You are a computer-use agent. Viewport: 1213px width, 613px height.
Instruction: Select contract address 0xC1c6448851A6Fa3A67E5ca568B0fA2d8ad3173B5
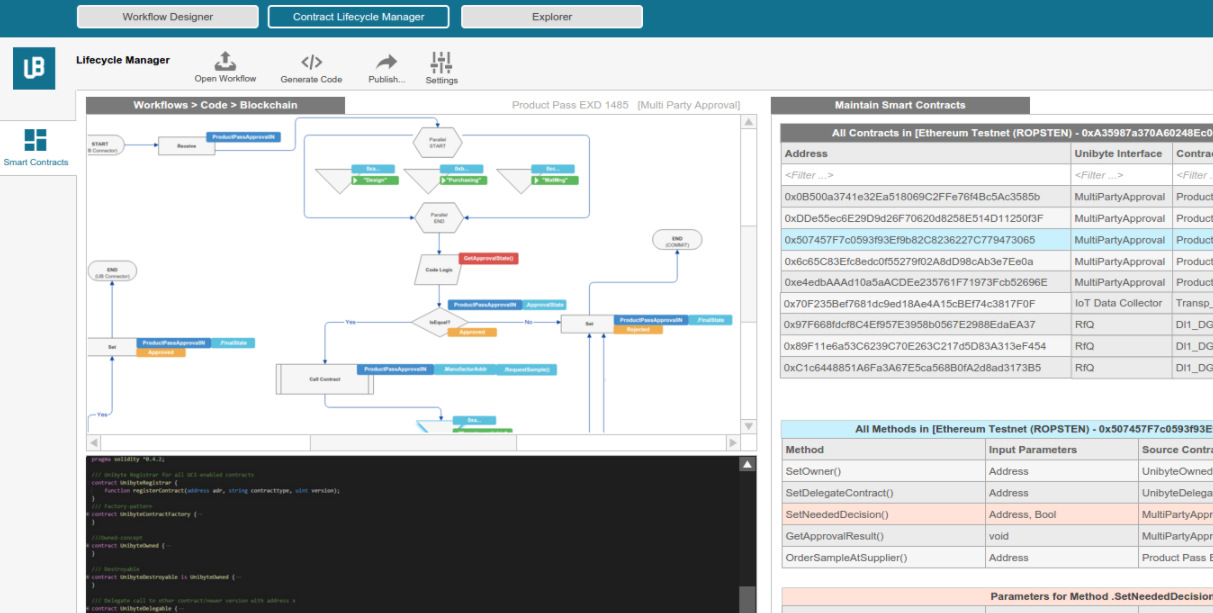click(913, 368)
